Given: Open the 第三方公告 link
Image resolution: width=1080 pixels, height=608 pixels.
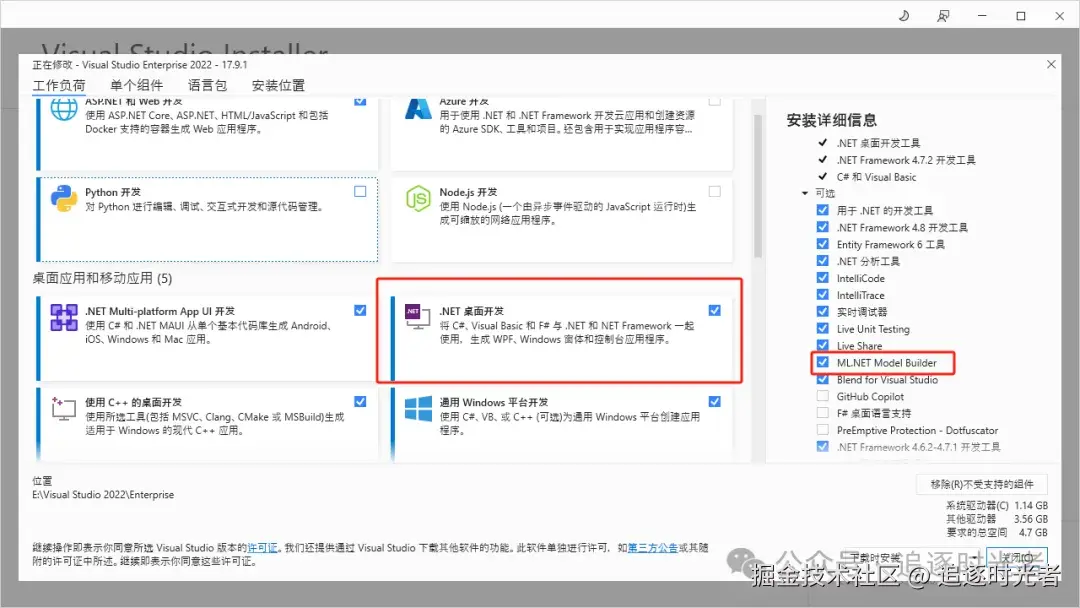Looking at the screenshot, I should click(652, 548).
